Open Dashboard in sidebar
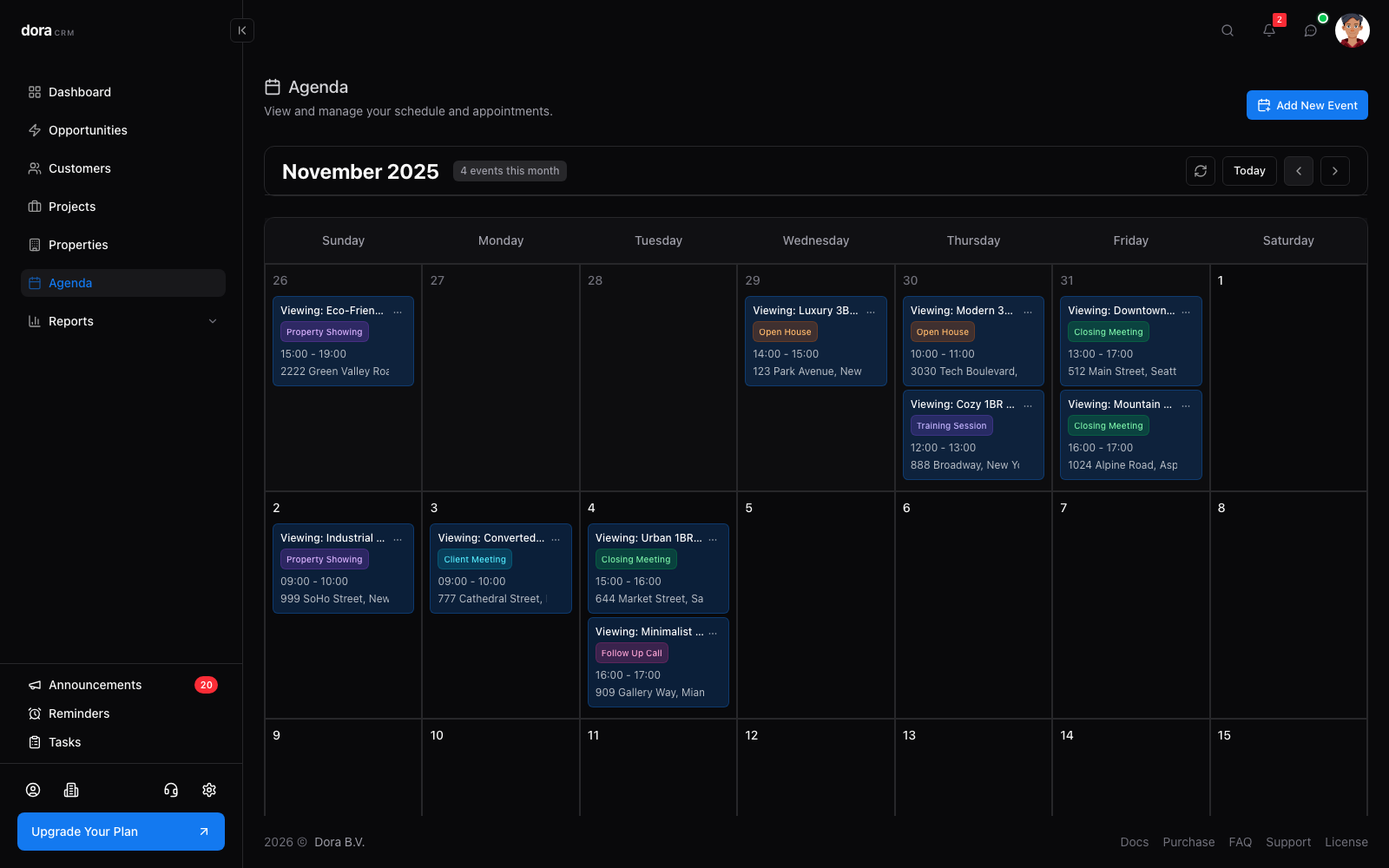The width and height of the screenshot is (1389, 868). coord(123,92)
